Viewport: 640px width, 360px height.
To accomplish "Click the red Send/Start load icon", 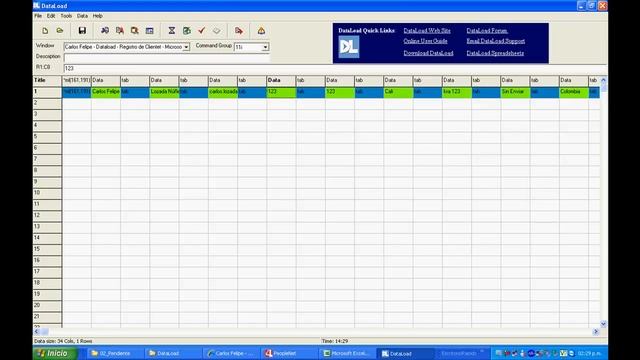I will 239,31.
